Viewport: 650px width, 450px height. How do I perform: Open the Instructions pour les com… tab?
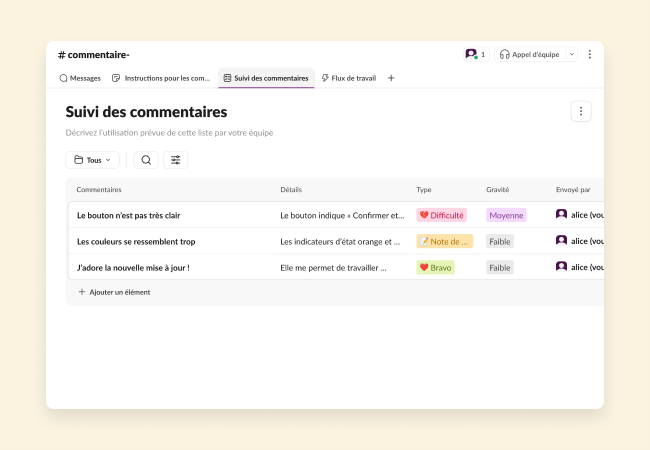coord(161,78)
